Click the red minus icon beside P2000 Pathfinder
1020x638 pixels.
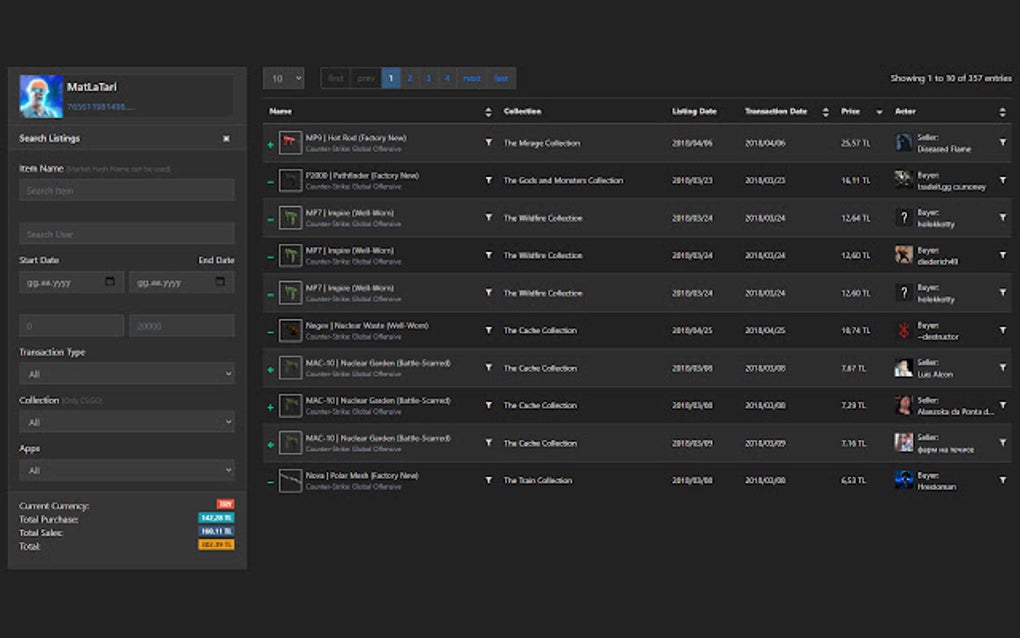point(271,180)
